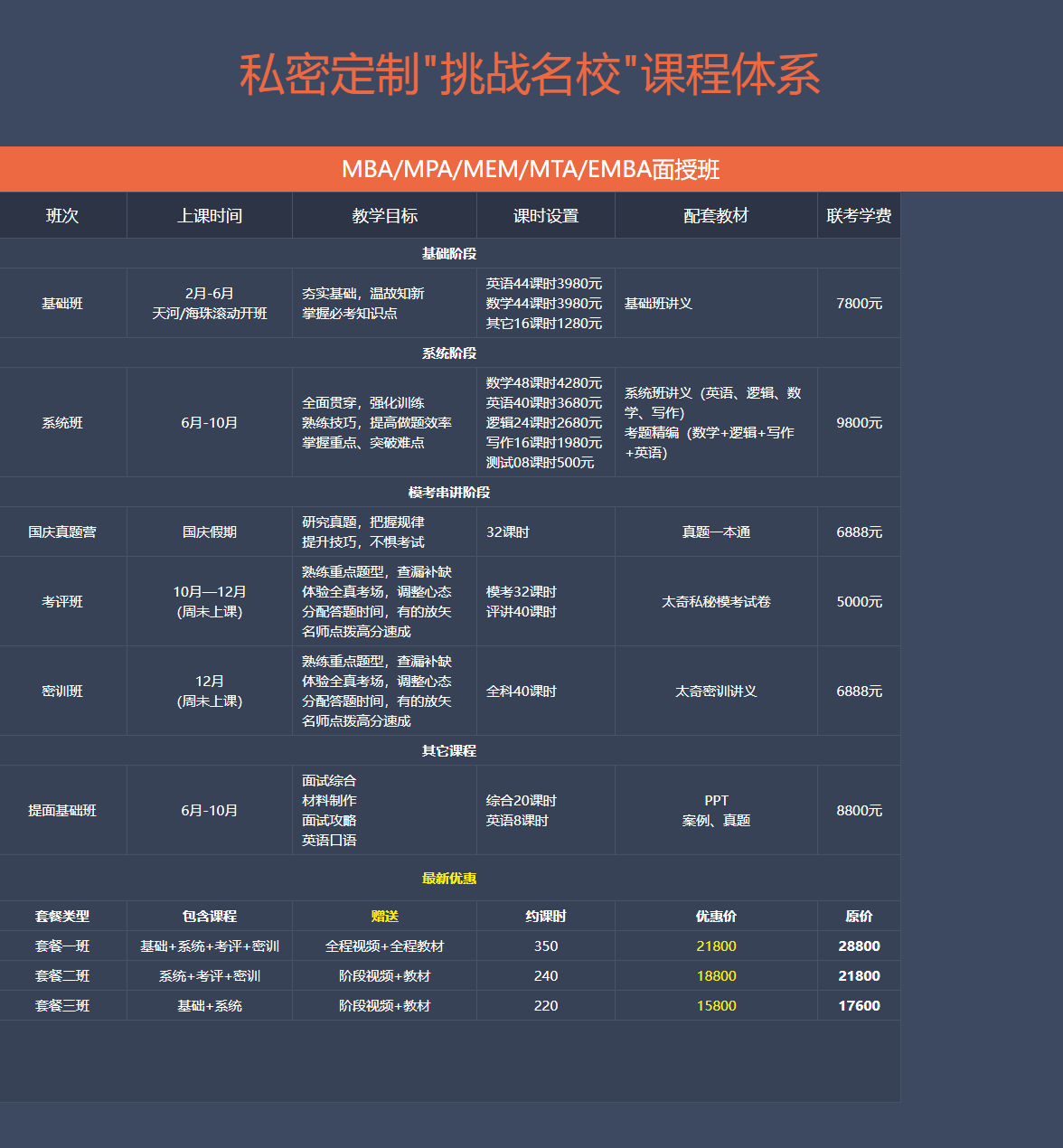Viewport: 1063px width, 1148px height.
Task: Click the 系统班 tuition 9800元
Action: [x=859, y=423]
